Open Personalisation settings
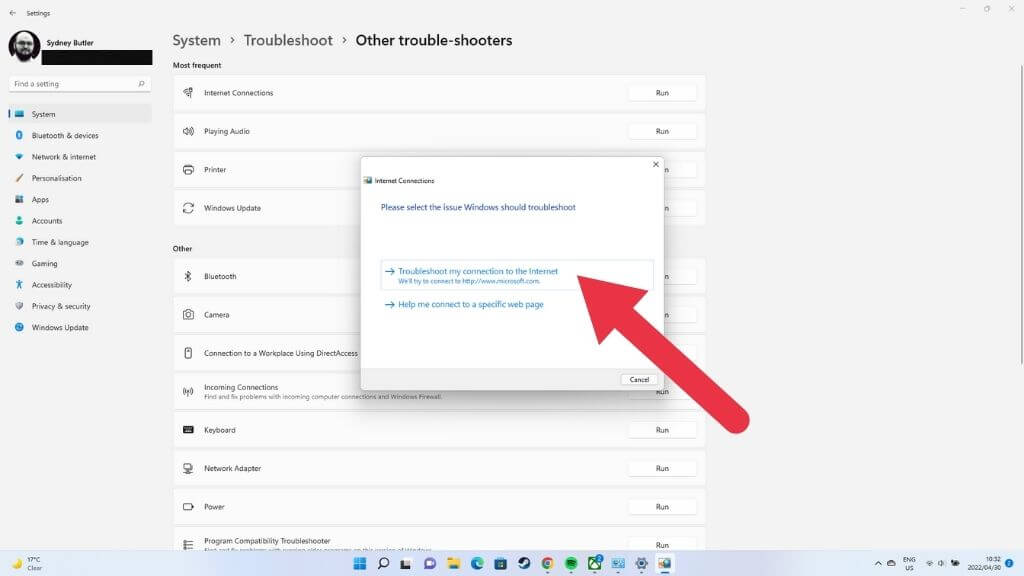The height and width of the screenshot is (576, 1024). tap(80, 178)
